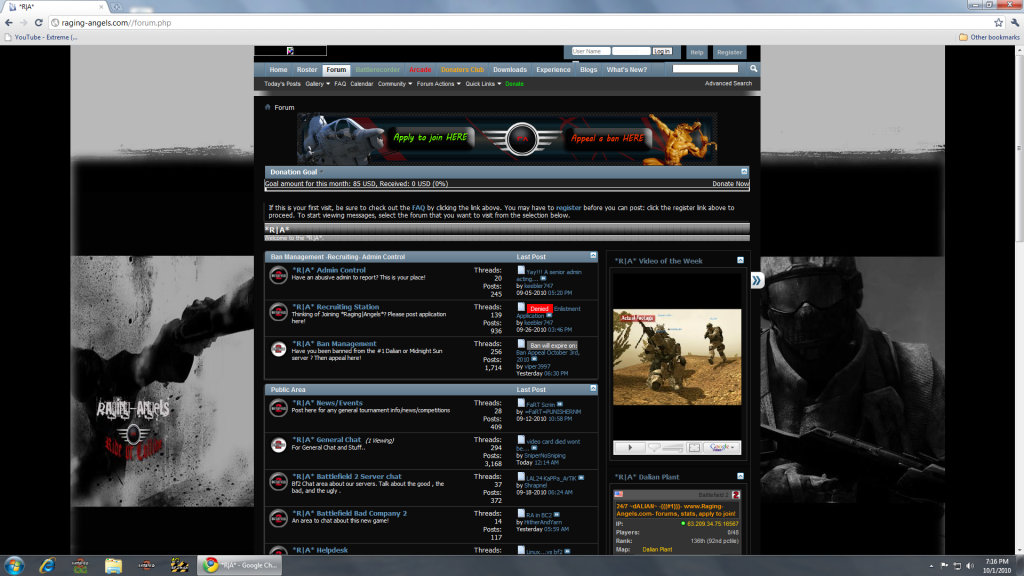The height and width of the screenshot is (576, 1024).
Task: Open the R|A Admin Control forum status icon
Action: click(278, 275)
